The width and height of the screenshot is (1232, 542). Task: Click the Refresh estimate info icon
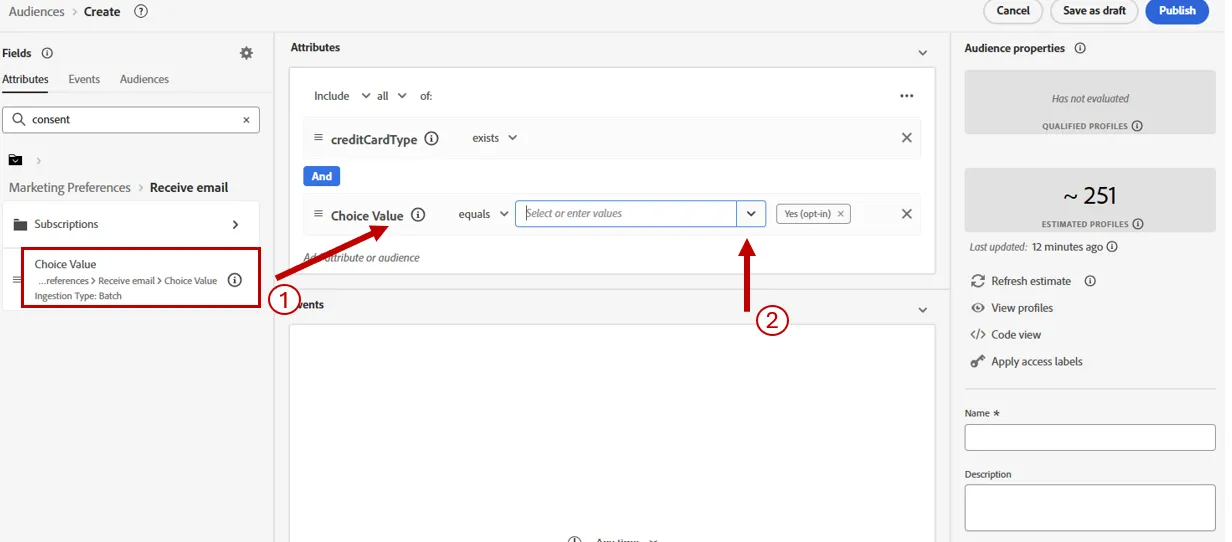(x=1090, y=281)
